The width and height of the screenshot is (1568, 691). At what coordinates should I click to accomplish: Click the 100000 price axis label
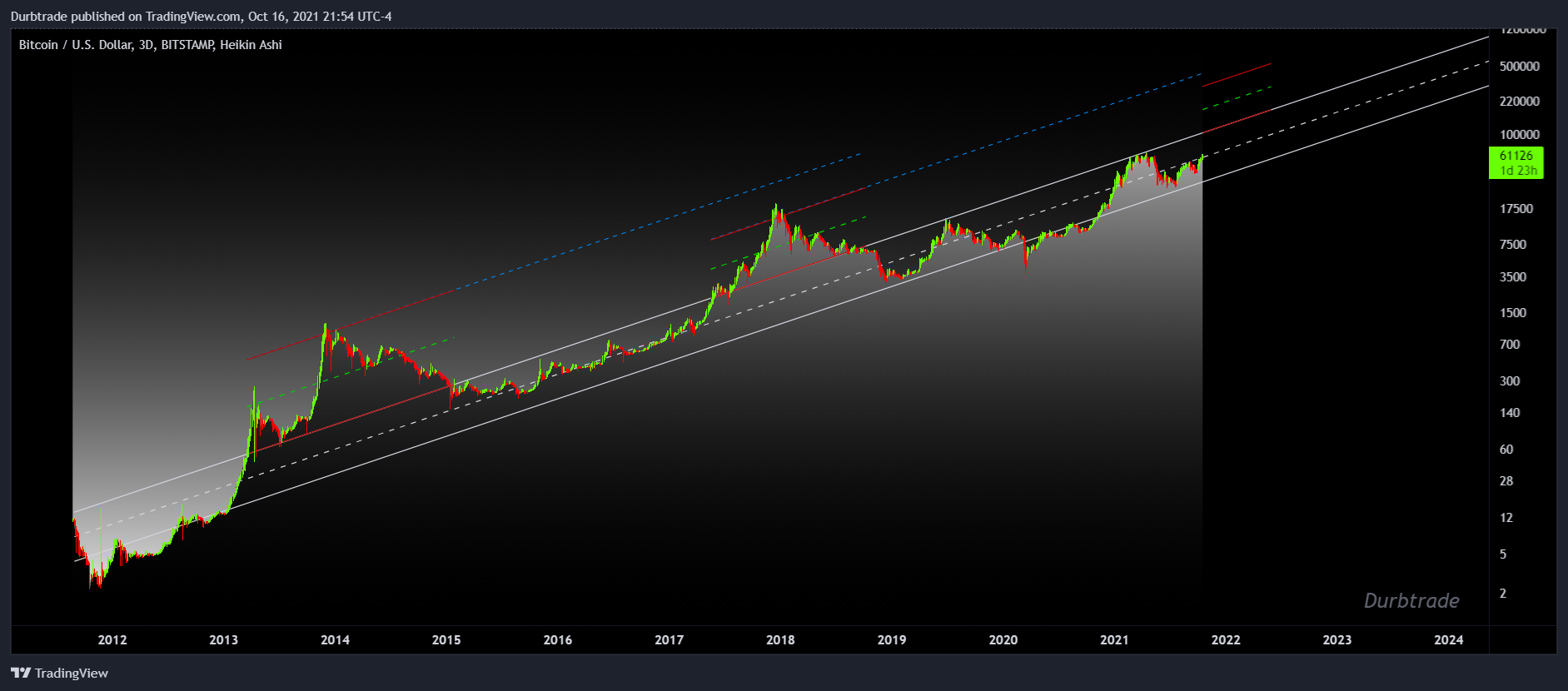[1520, 135]
